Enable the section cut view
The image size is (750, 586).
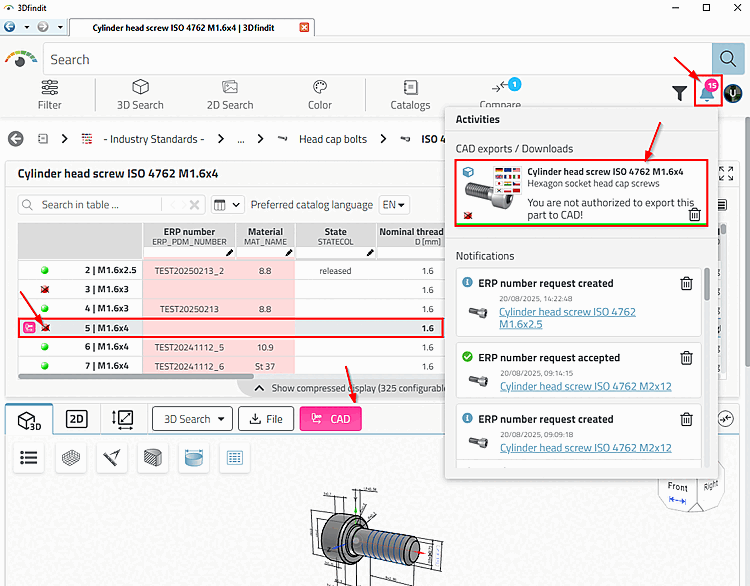153,458
